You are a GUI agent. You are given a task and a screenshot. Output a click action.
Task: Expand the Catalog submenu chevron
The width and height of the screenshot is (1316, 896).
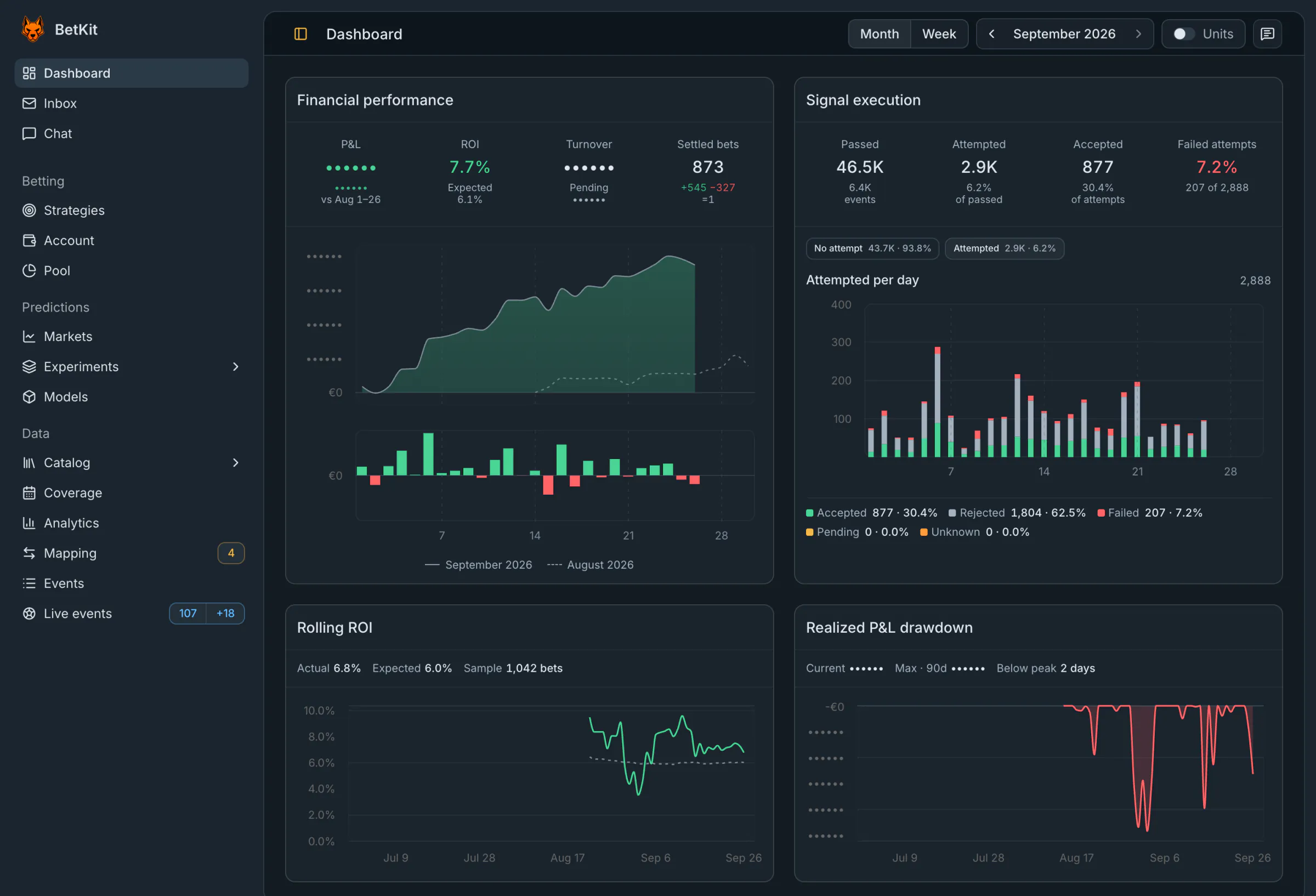click(236, 463)
